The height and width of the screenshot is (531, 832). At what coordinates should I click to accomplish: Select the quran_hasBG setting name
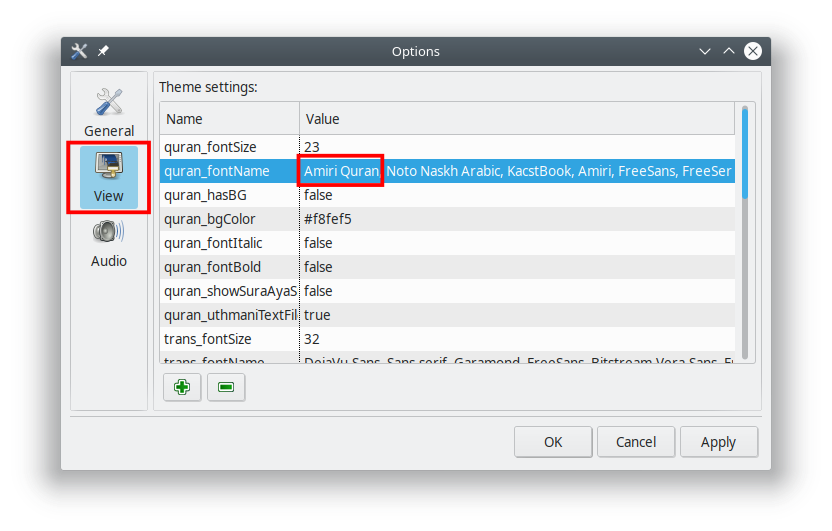click(x=205, y=195)
